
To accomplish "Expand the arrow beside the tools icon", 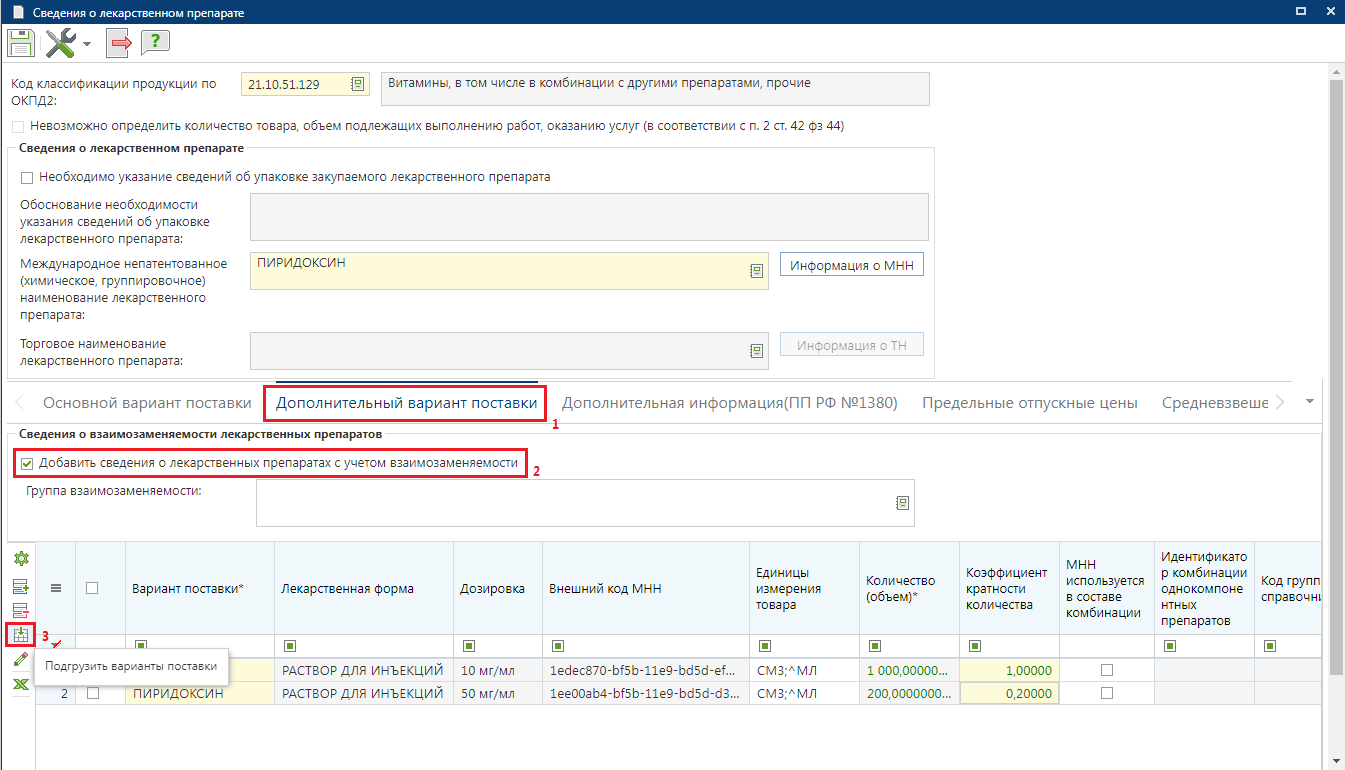I will [87, 44].
